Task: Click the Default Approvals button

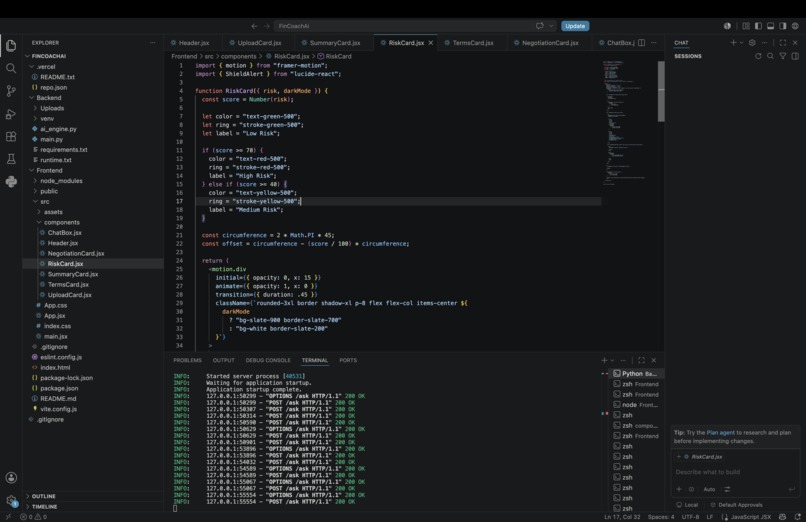Action: [x=736, y=505]
